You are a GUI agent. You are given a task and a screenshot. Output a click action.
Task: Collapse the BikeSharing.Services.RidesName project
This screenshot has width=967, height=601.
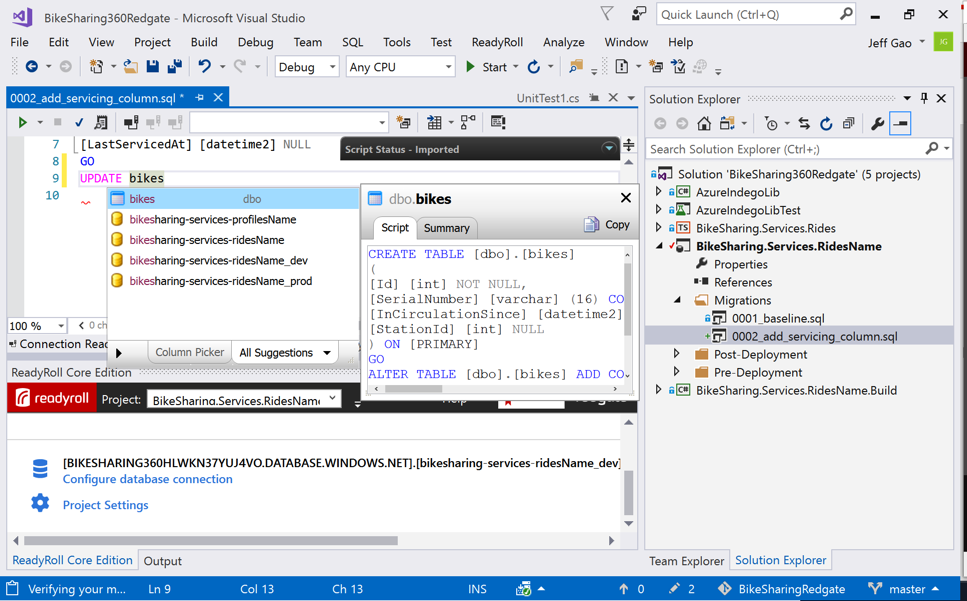(659, 246)
